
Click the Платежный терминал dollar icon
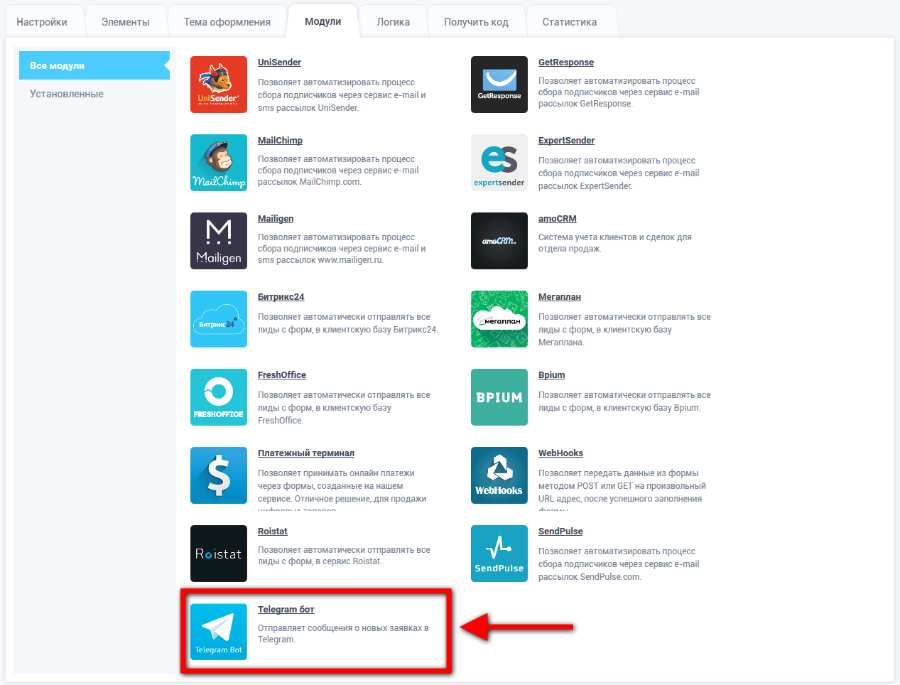click(218, 475)
